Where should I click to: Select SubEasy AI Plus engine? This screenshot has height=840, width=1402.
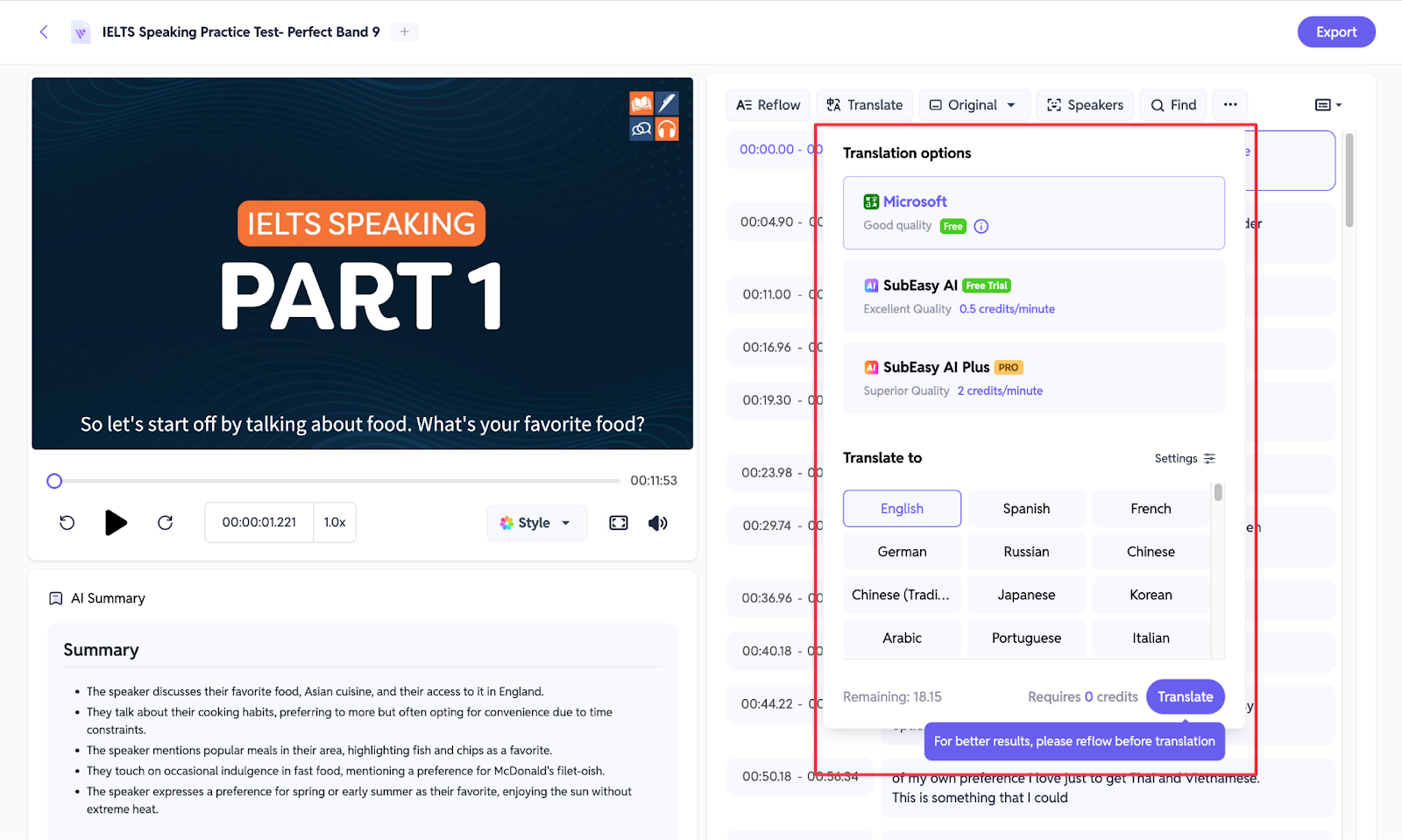point(1034,378)
